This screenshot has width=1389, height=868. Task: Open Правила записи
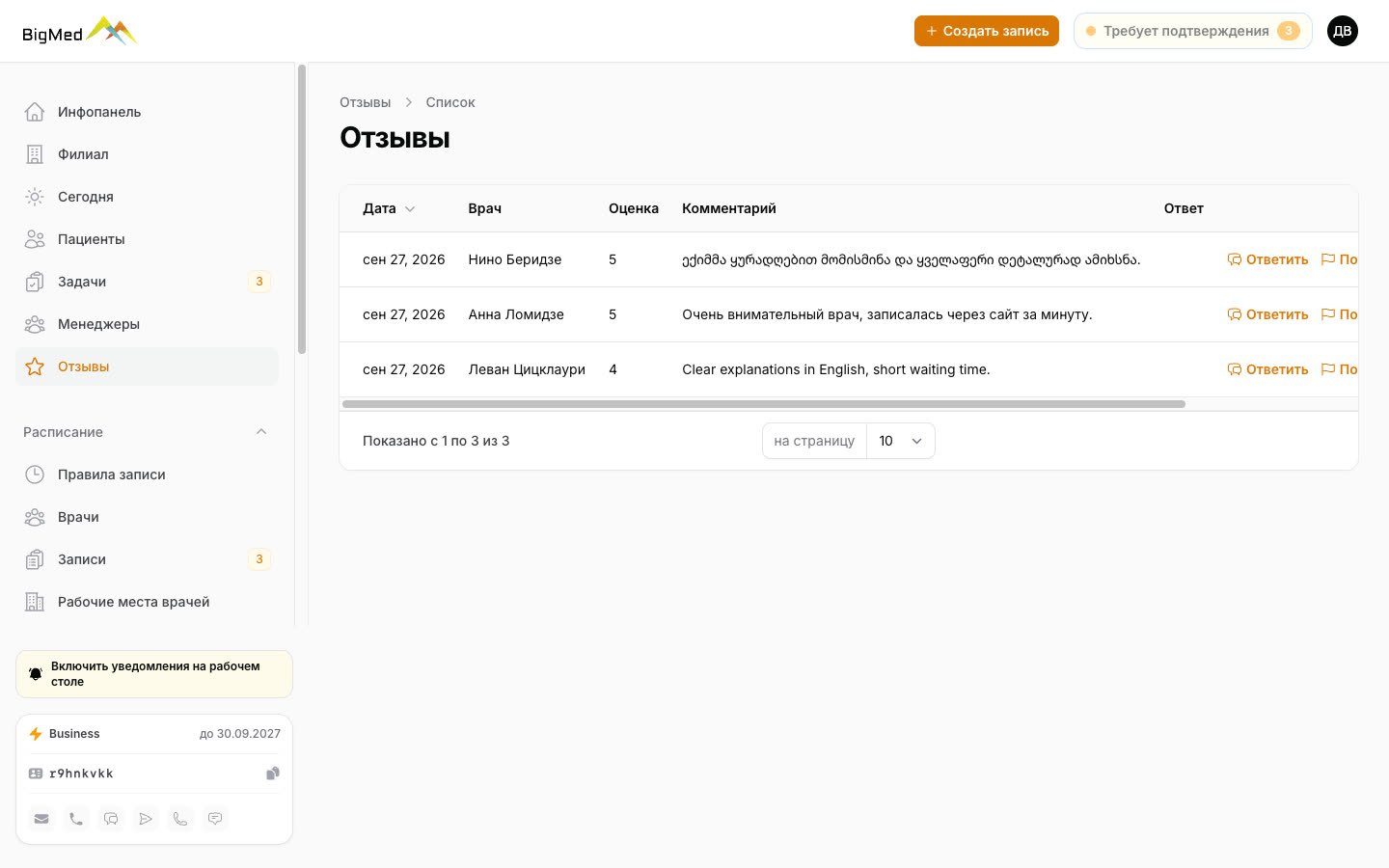click(147, 475)
